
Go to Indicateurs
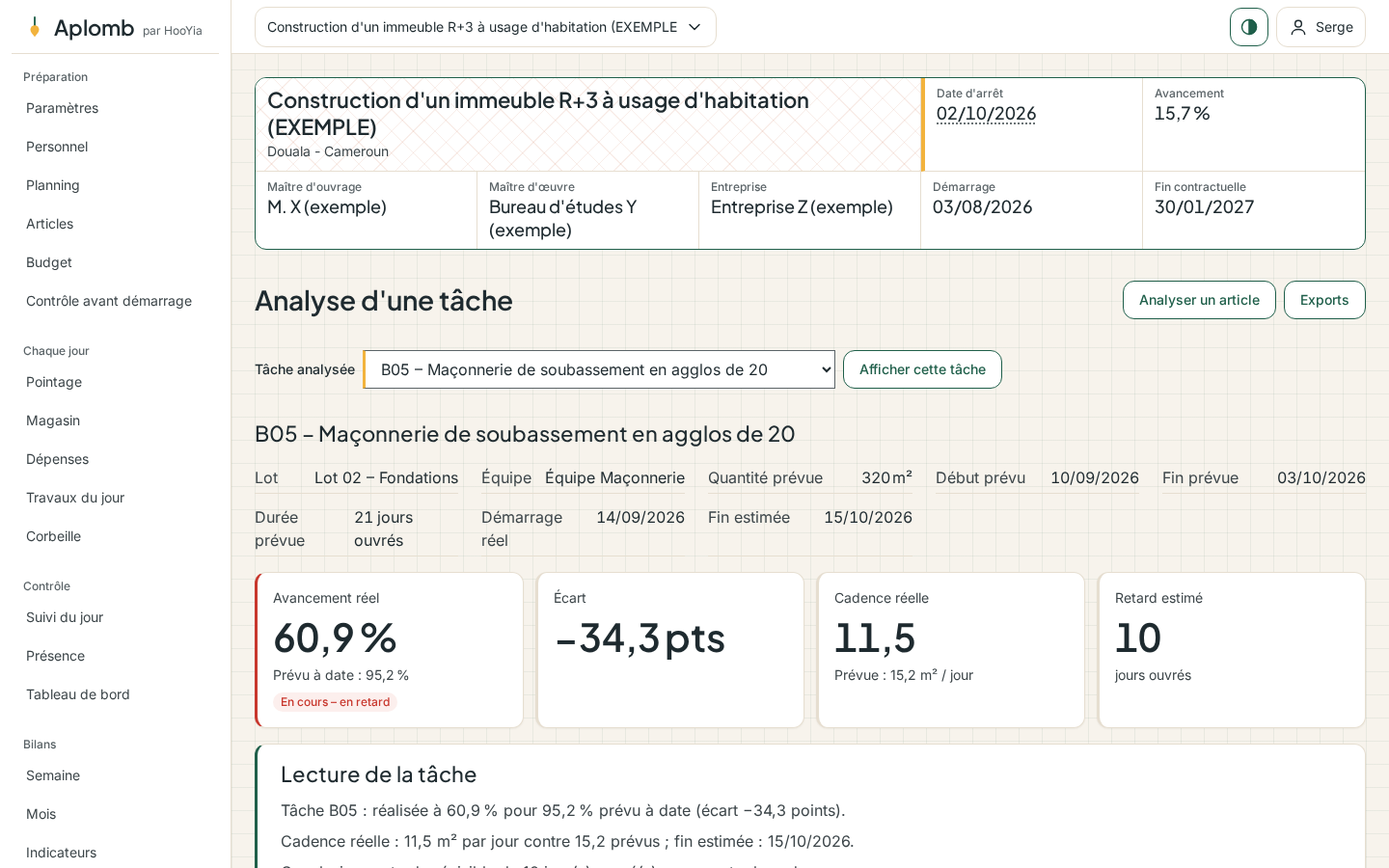(x=116, y=853)
